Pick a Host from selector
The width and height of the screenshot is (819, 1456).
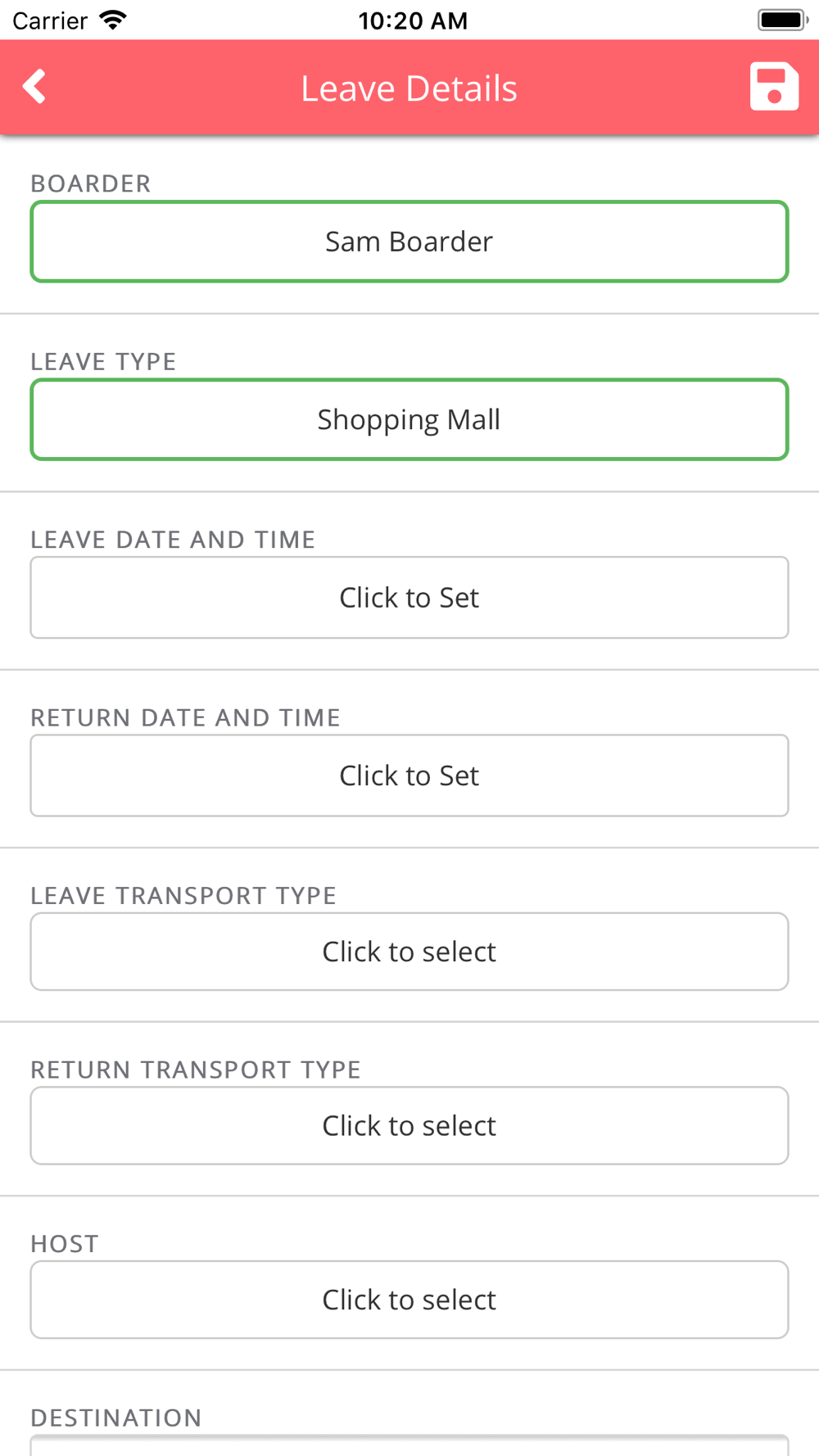coord(409,1300)
